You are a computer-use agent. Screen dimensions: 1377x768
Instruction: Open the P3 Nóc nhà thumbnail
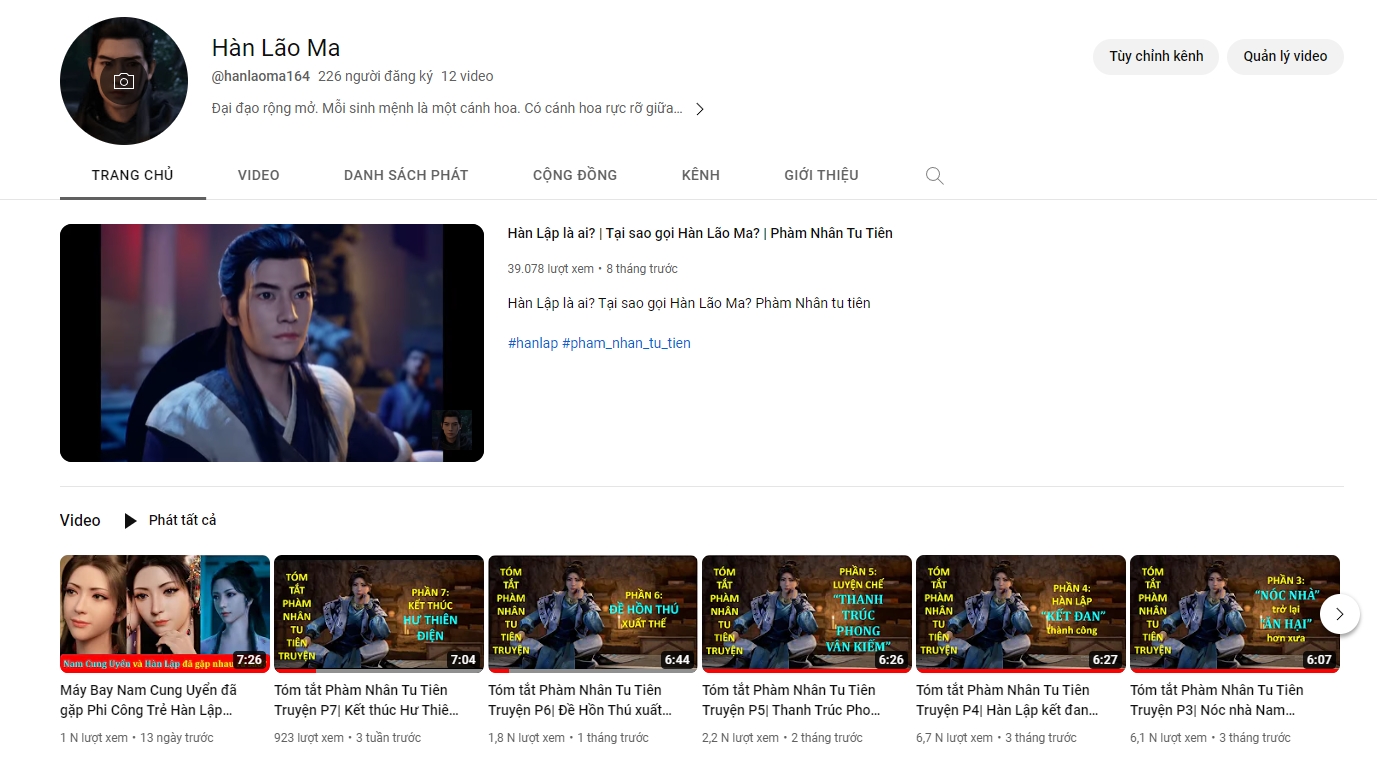(x=1235, y=614)
